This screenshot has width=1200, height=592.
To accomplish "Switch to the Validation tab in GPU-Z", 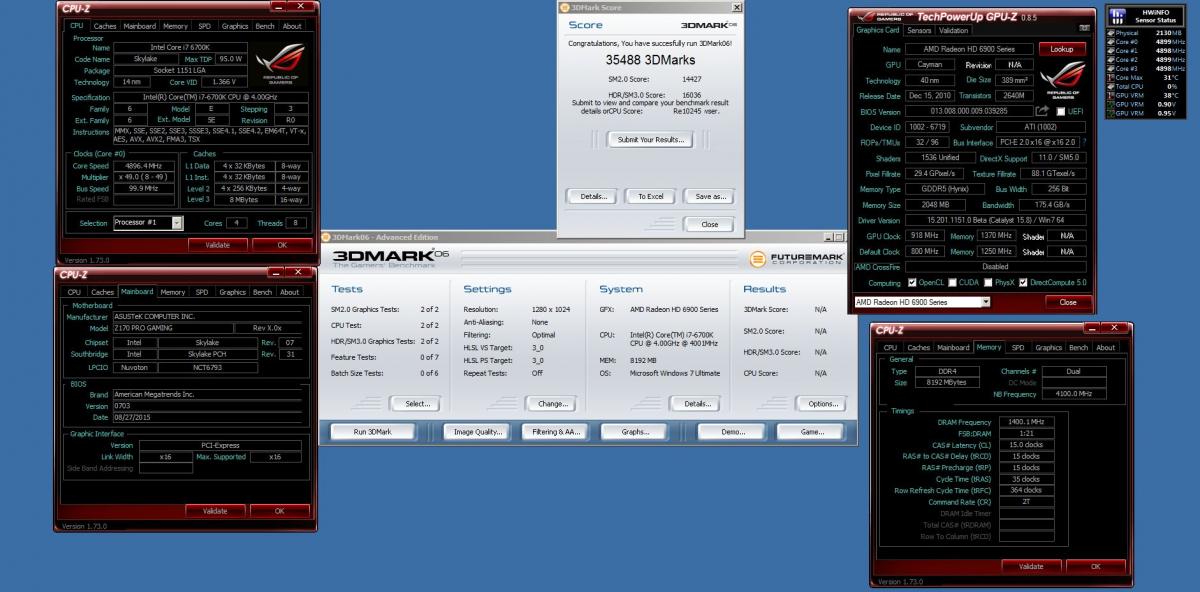I will [x=953, y=30].
